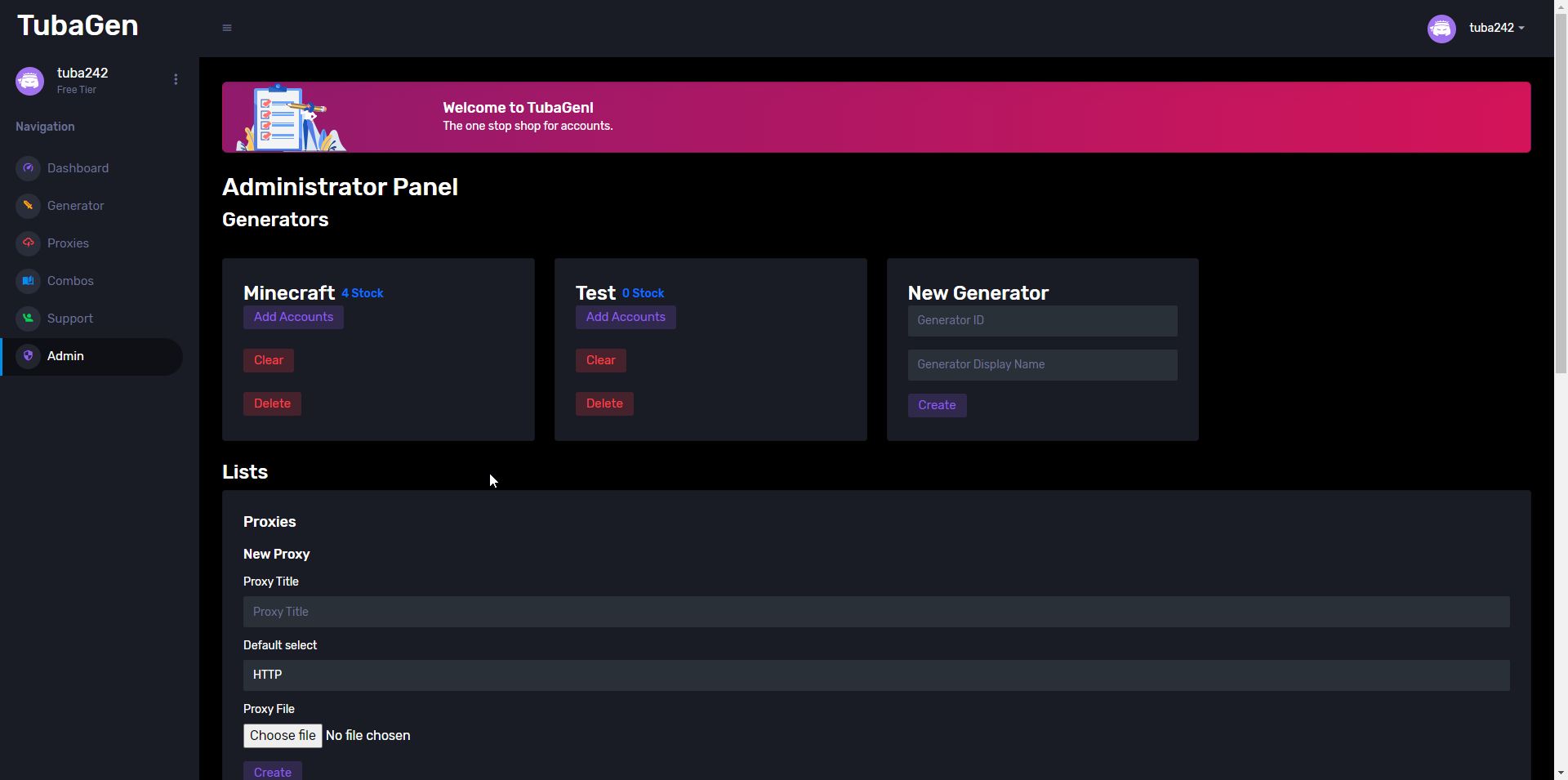The height and width of the screenshot is (780, 1568).
Task: Click the page vertical scrollbar thumb
Action: (1561, 193)
